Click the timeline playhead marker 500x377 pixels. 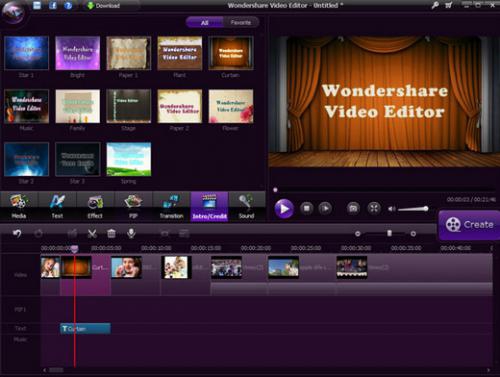click(x=75, y=248)
